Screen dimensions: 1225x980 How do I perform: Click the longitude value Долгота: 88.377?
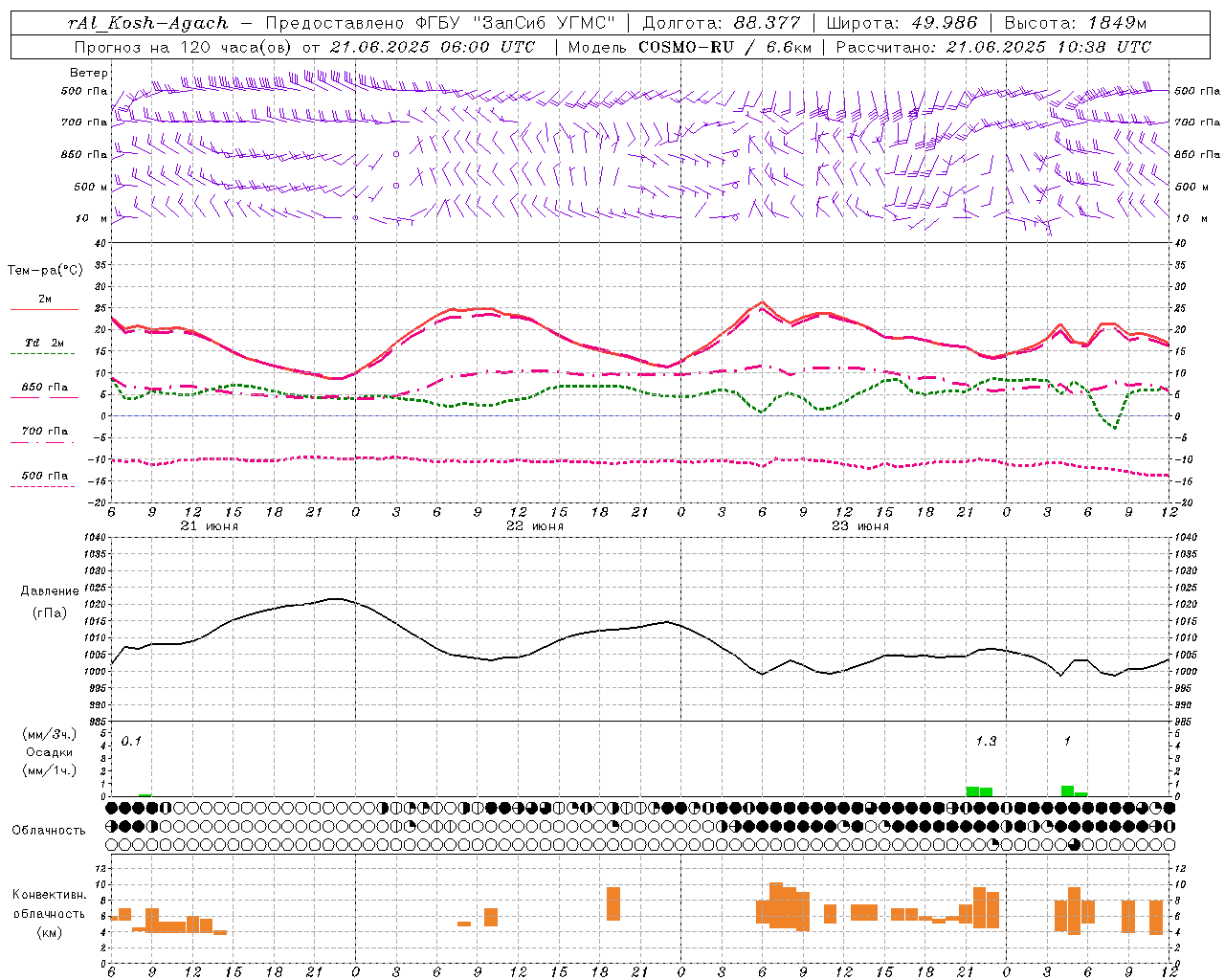click(722, 23)
